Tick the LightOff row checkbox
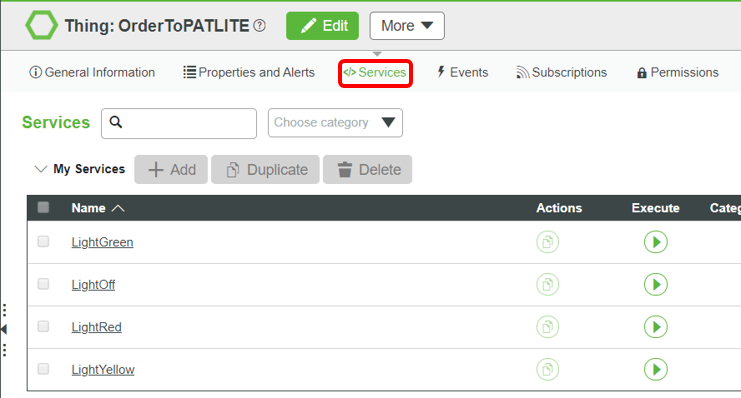The height and width of the screenshot is (398, 741). 43,284
